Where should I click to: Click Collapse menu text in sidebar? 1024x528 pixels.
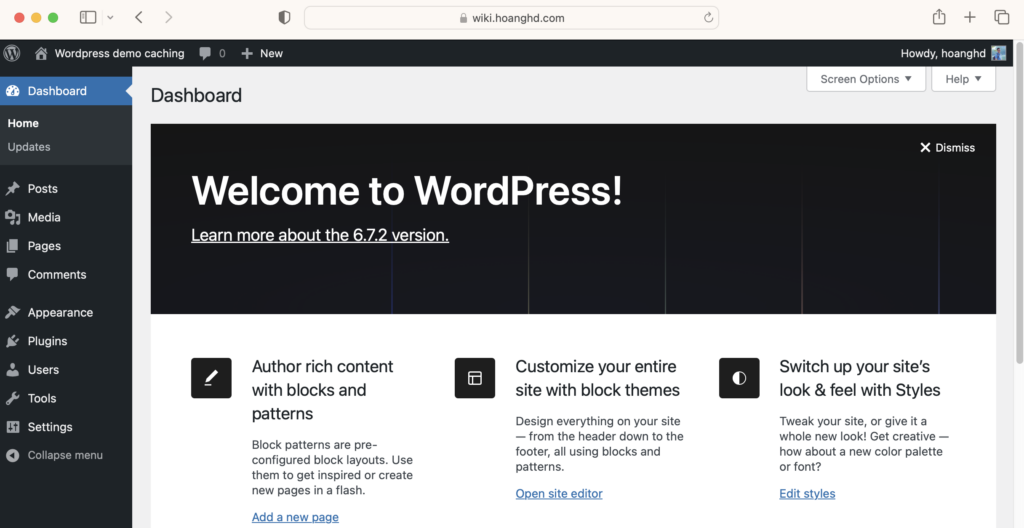pyautogui.click(x=65, y=455)
